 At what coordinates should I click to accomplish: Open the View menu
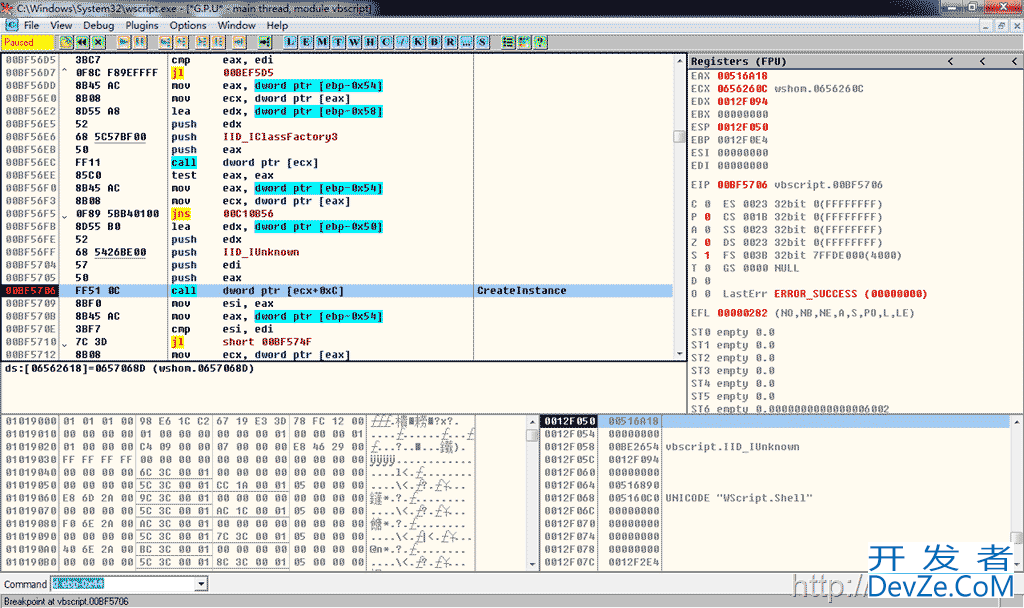[61, 25]
